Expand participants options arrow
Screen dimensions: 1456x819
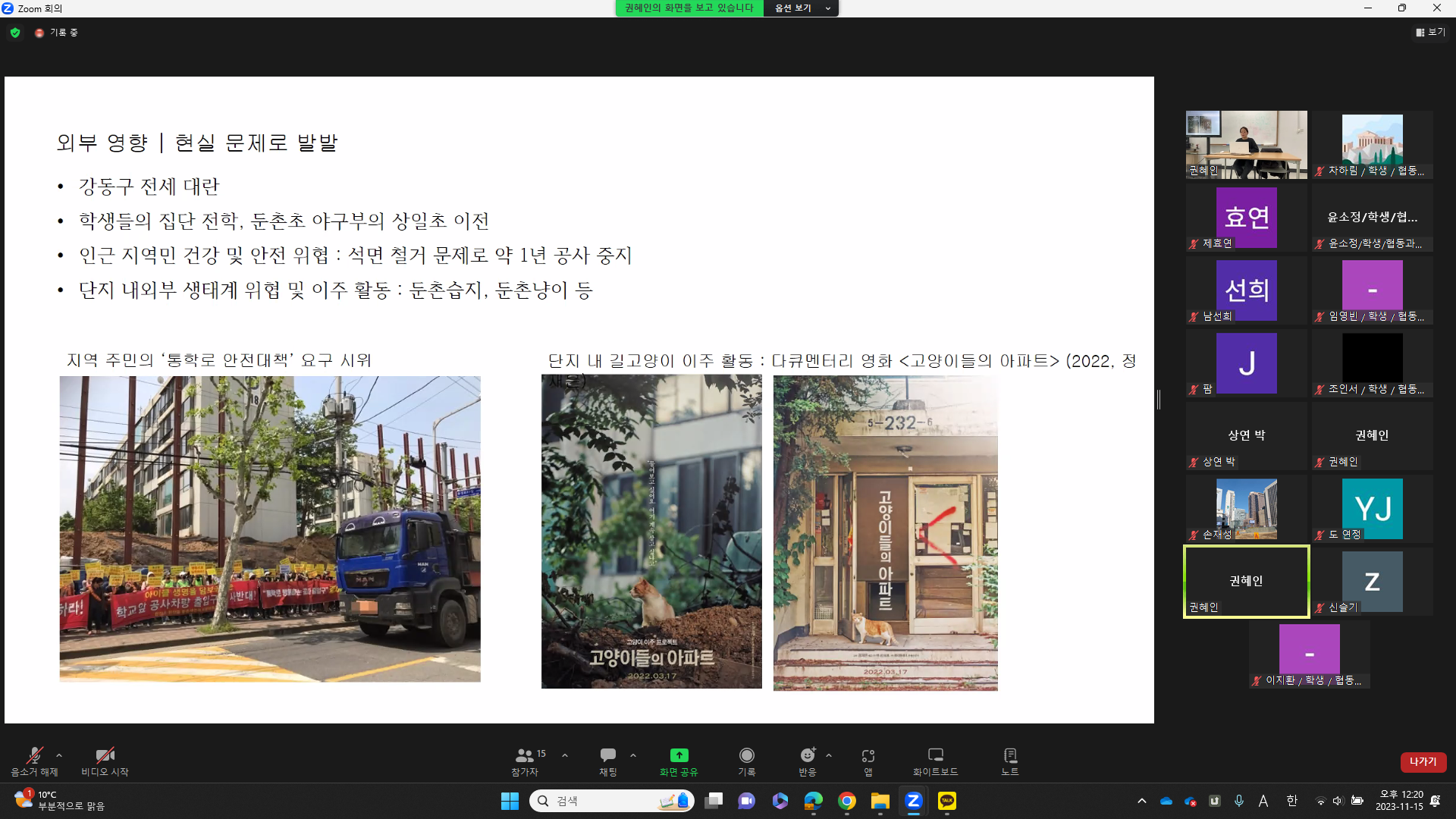[565, 755]
